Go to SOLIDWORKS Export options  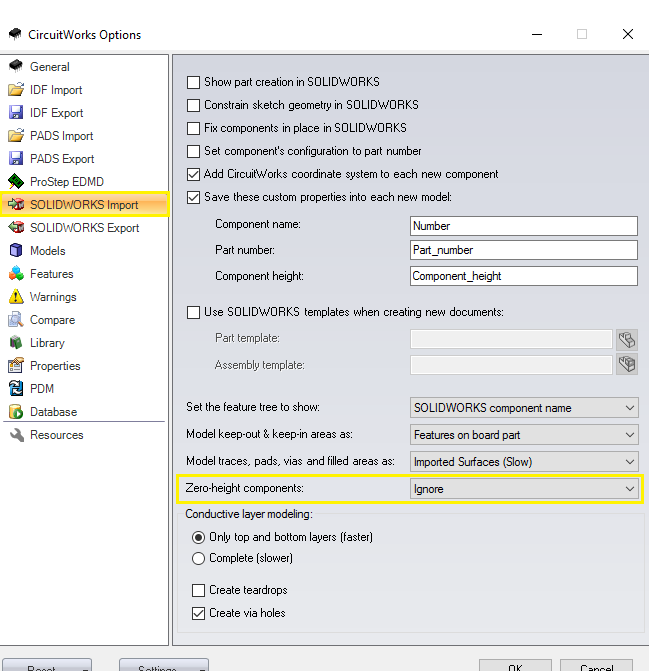click(84, 227)
